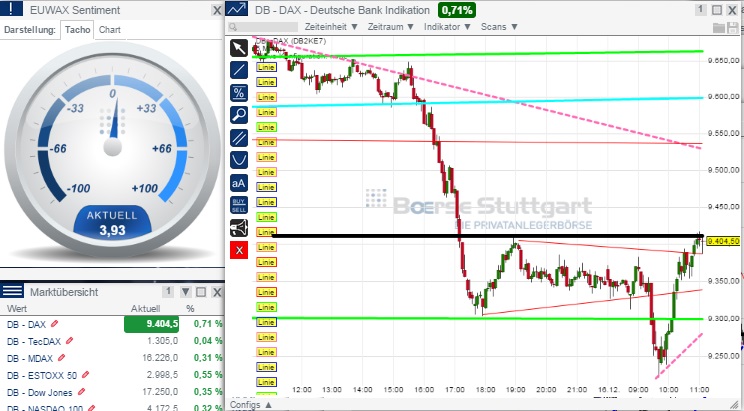
Task: Click the yellow 9.404,50 price label on axis
Action: (723, 242)
